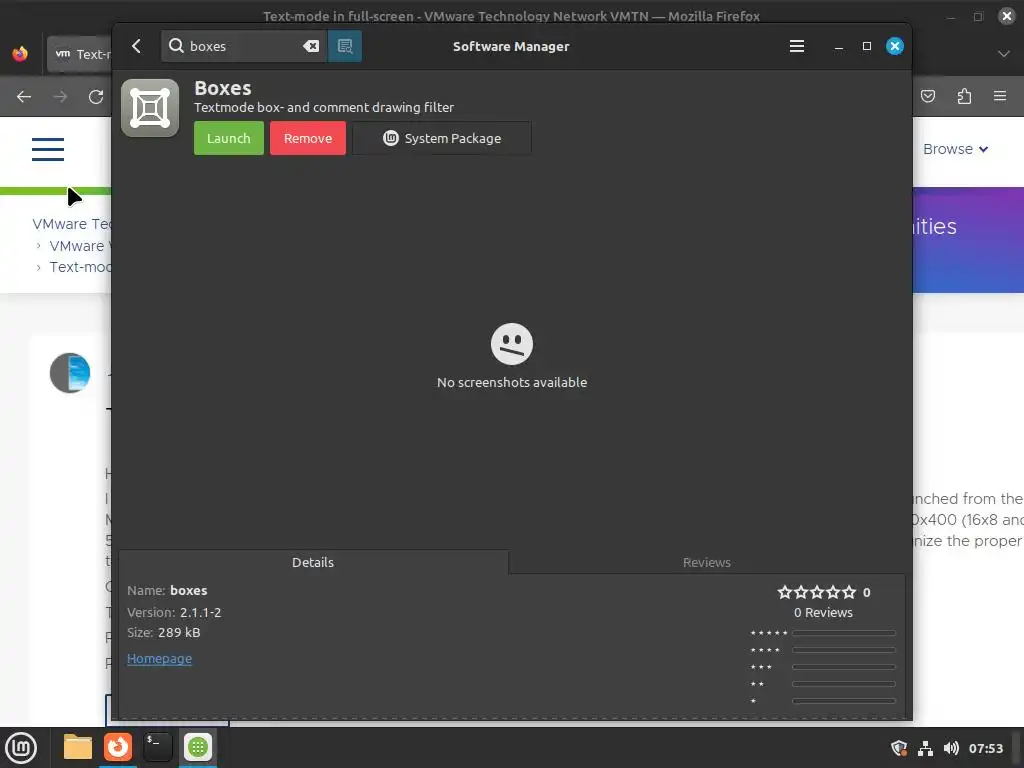Image resolution: width=1024 pixels, height=768 pixels.
Task: Click the star rating icons
Action: point(816,592)
